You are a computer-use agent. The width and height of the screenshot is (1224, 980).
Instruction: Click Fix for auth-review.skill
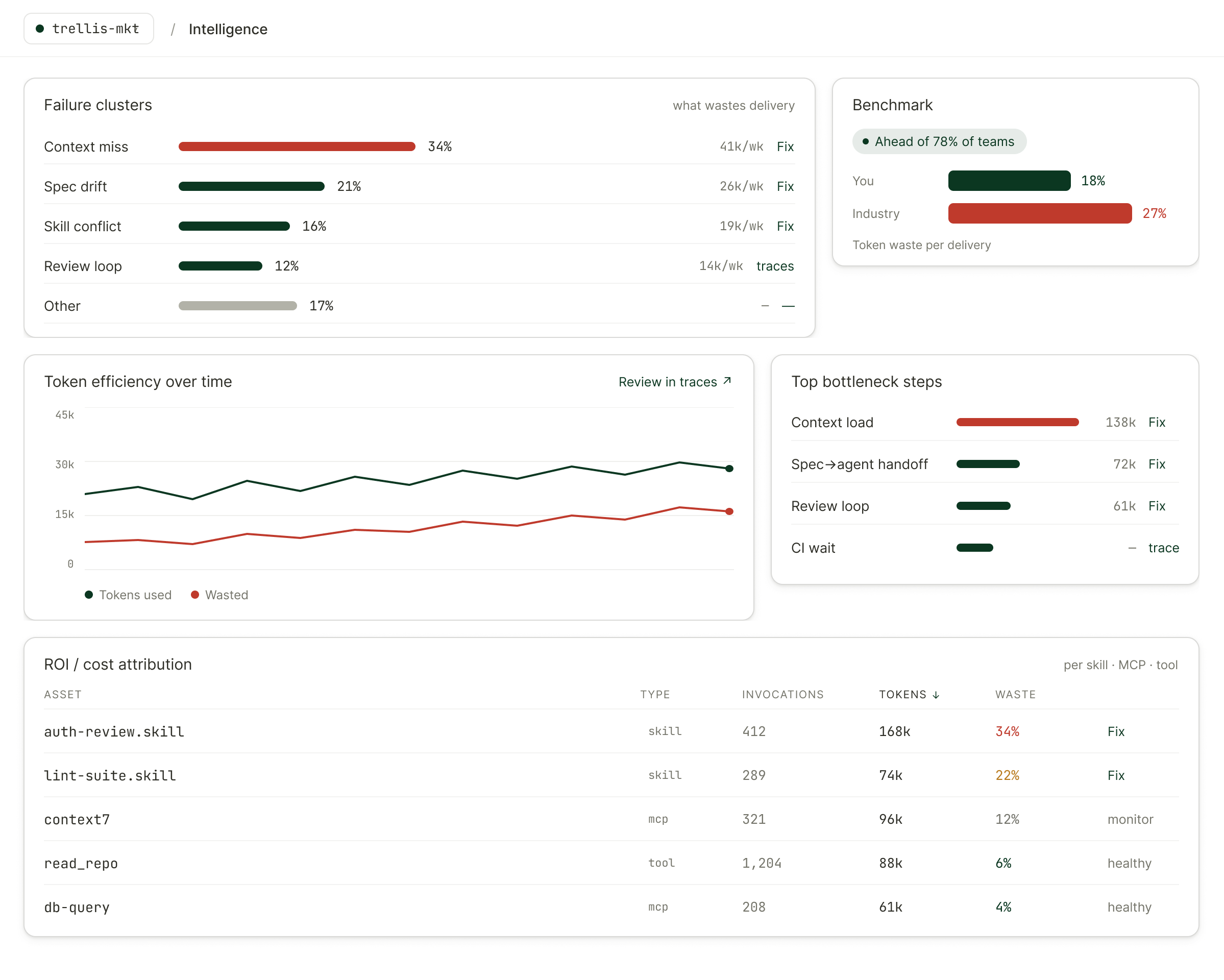point(1116,731)
